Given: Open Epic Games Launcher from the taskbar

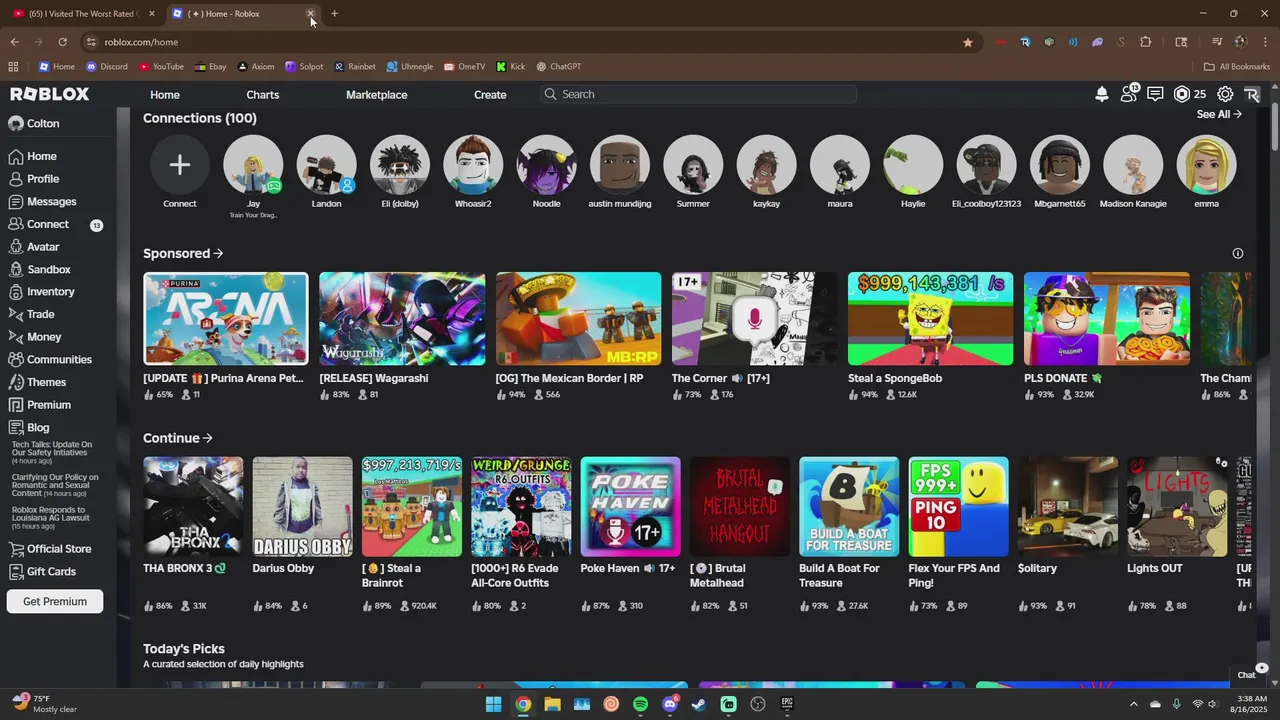Looking at the screenshot, I should point(787,704).
